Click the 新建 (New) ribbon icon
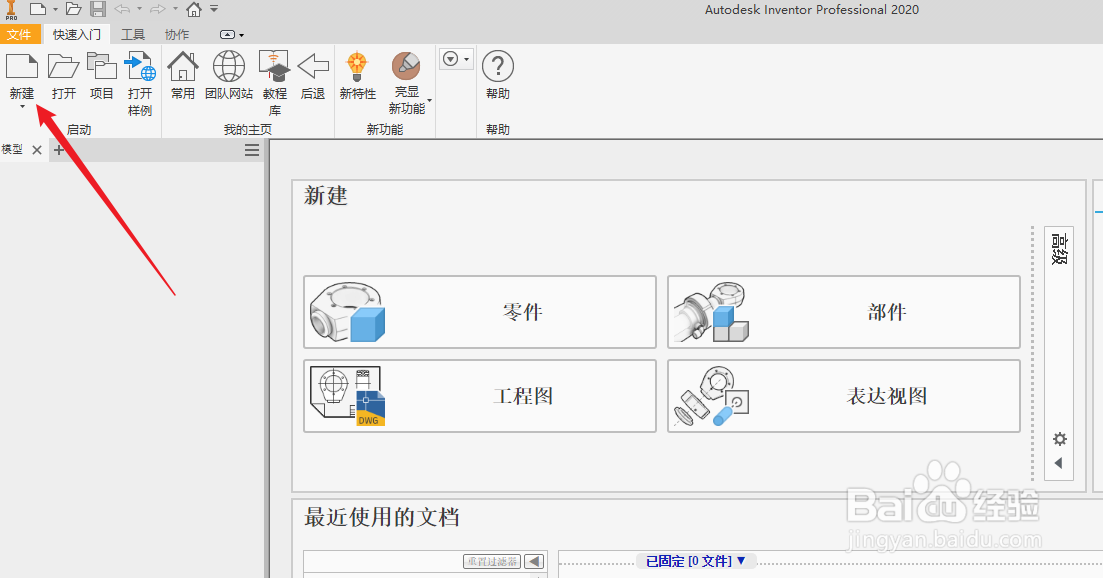 point(22,66)
